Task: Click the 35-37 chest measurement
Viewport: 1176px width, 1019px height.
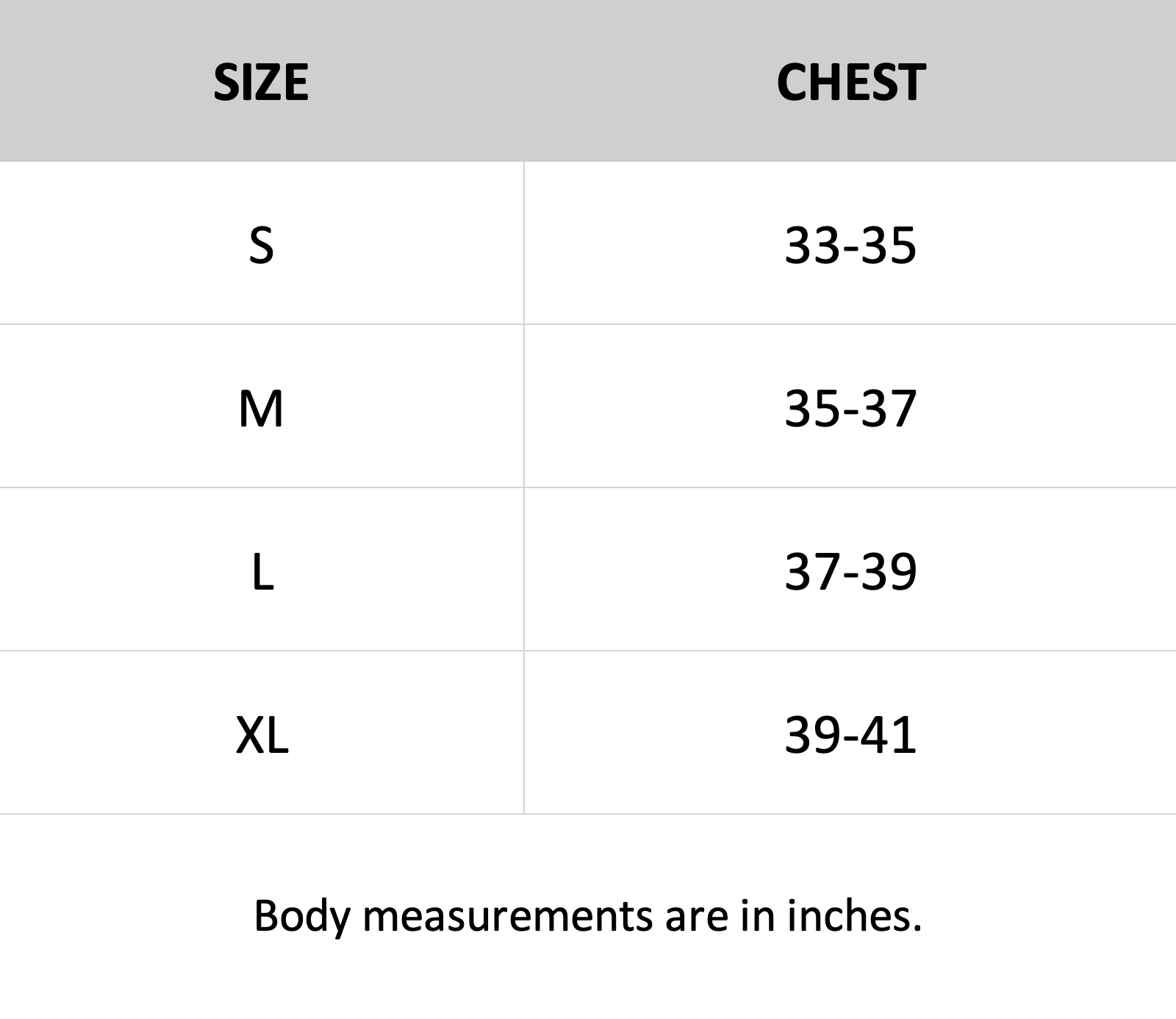Action: pos(850,408)
